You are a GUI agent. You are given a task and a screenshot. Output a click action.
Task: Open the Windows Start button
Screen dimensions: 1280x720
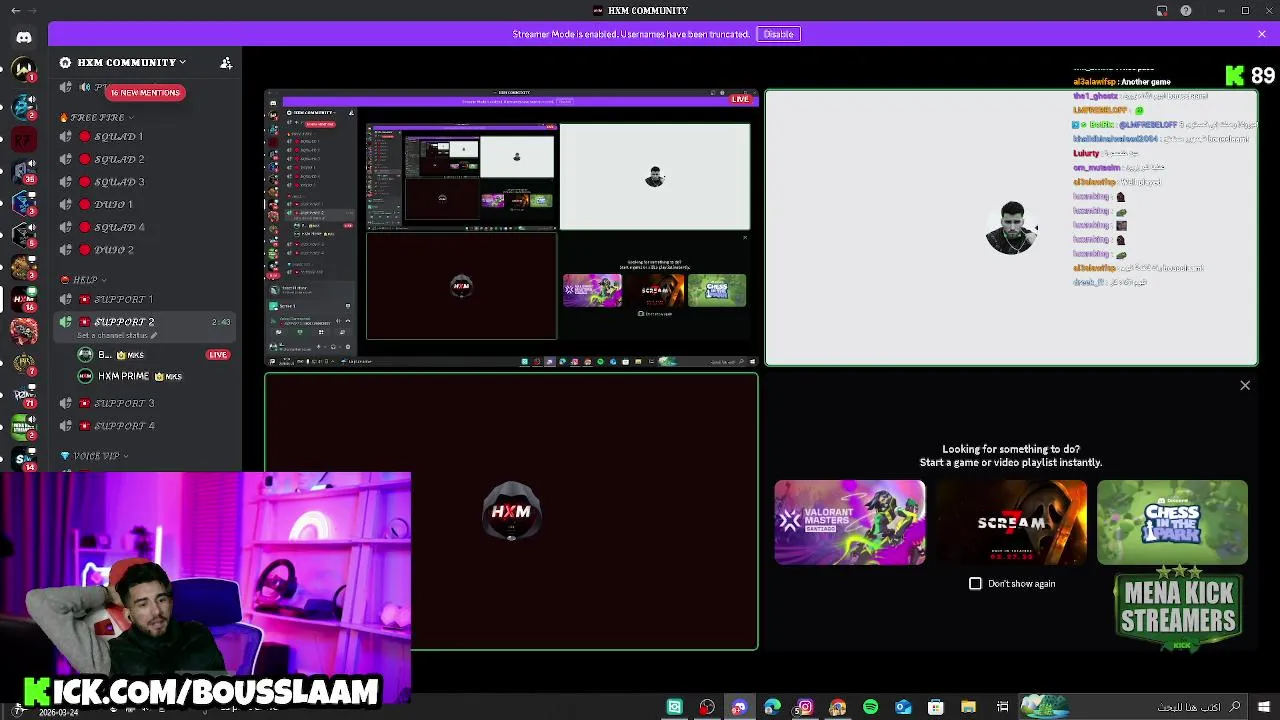tap(1265, 707)
